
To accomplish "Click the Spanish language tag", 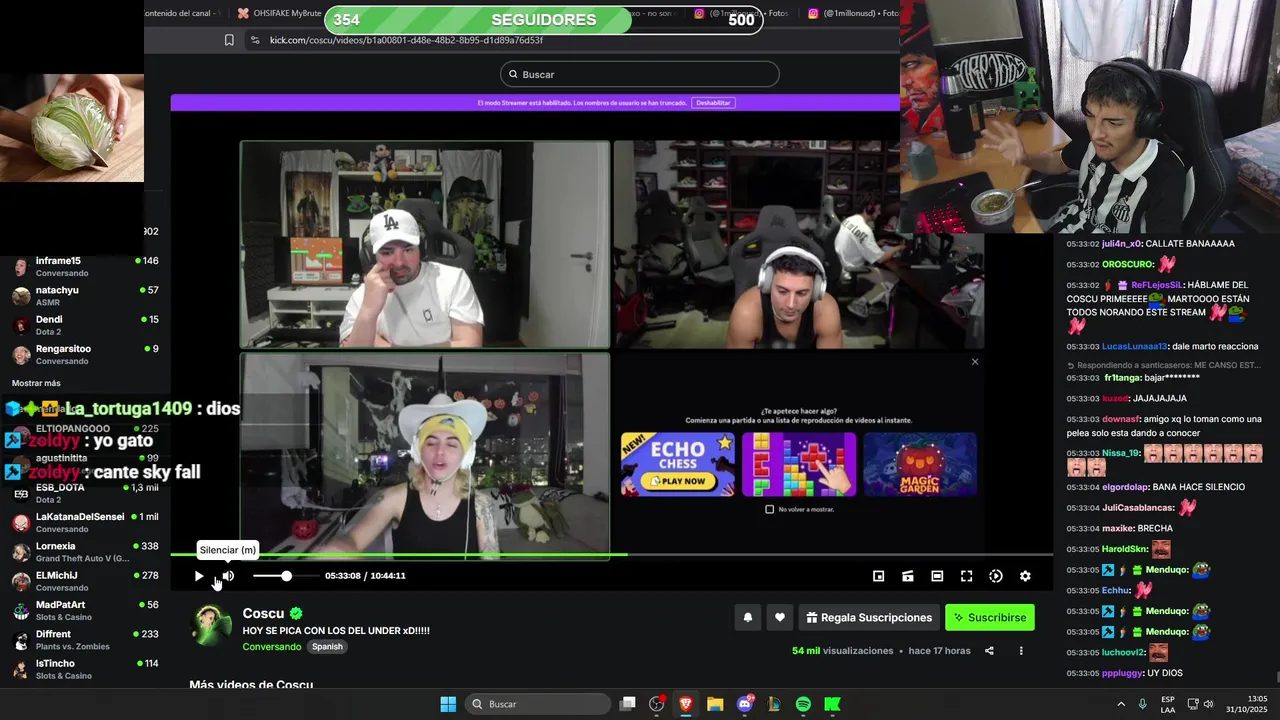I will coord(327,647).
